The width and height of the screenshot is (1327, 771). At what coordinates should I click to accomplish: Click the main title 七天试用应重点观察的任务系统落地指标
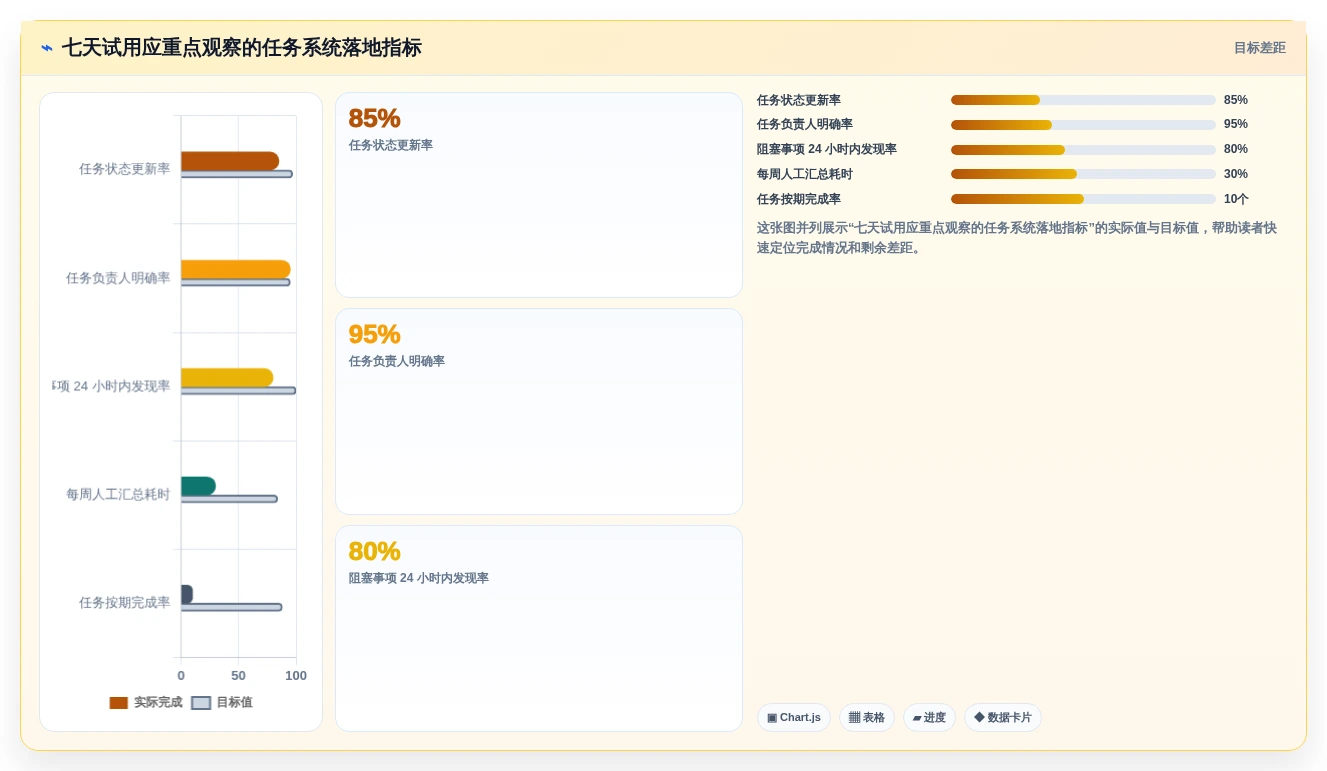click(242, 48)
